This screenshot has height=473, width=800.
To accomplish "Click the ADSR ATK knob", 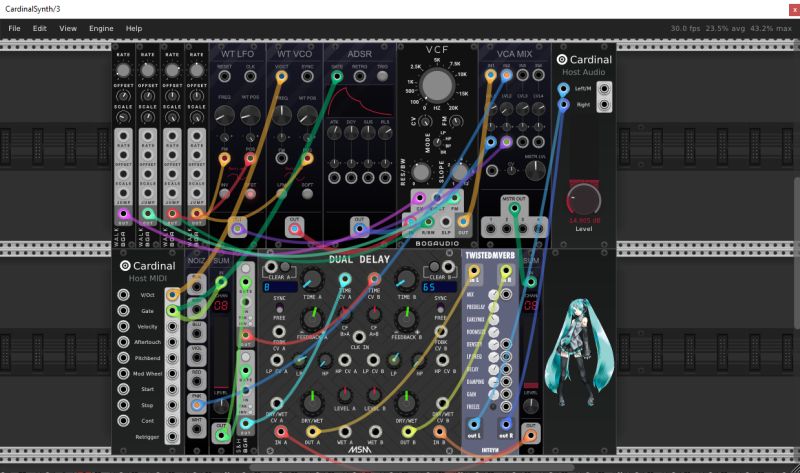I will pos(334,133).
